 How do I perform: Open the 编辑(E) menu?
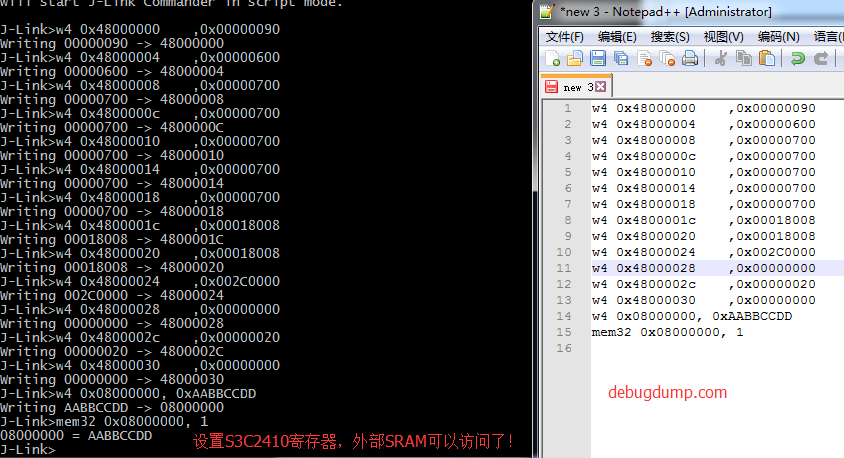[x=617, y=37]
